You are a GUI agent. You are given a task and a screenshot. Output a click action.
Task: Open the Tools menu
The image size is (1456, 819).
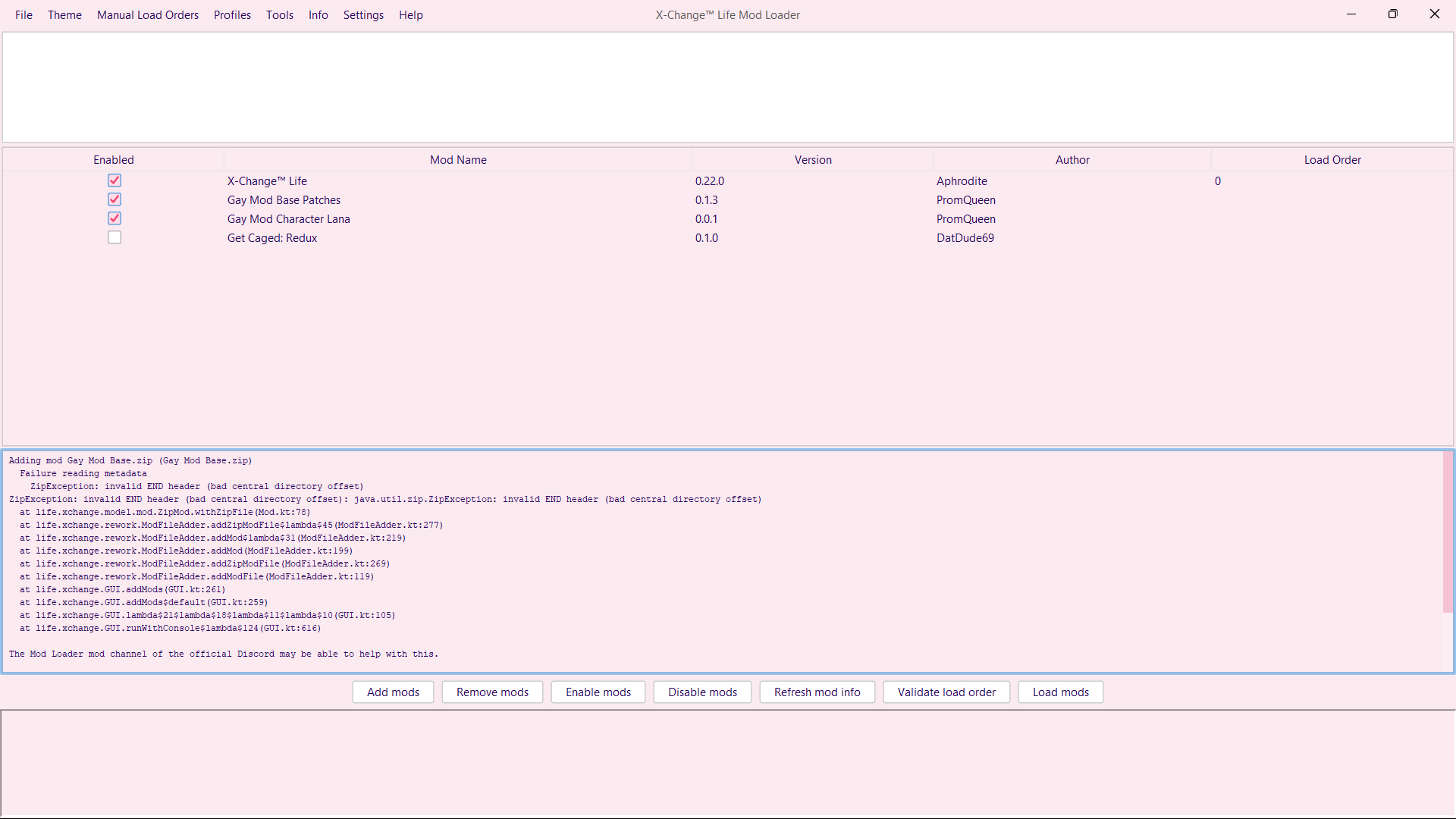tap(279, 14)
